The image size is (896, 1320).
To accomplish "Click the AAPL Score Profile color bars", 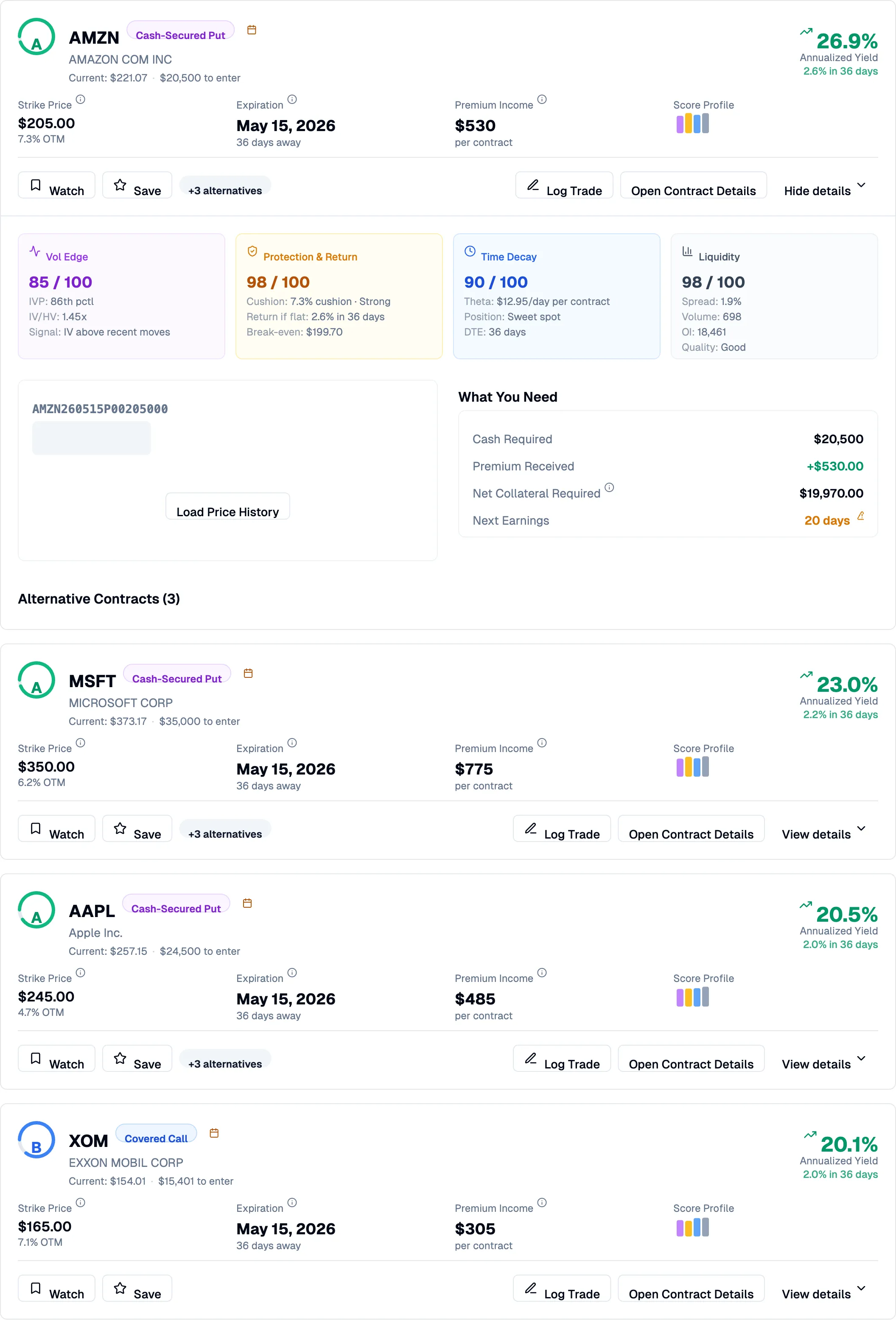I will click(x=693, y=997).
